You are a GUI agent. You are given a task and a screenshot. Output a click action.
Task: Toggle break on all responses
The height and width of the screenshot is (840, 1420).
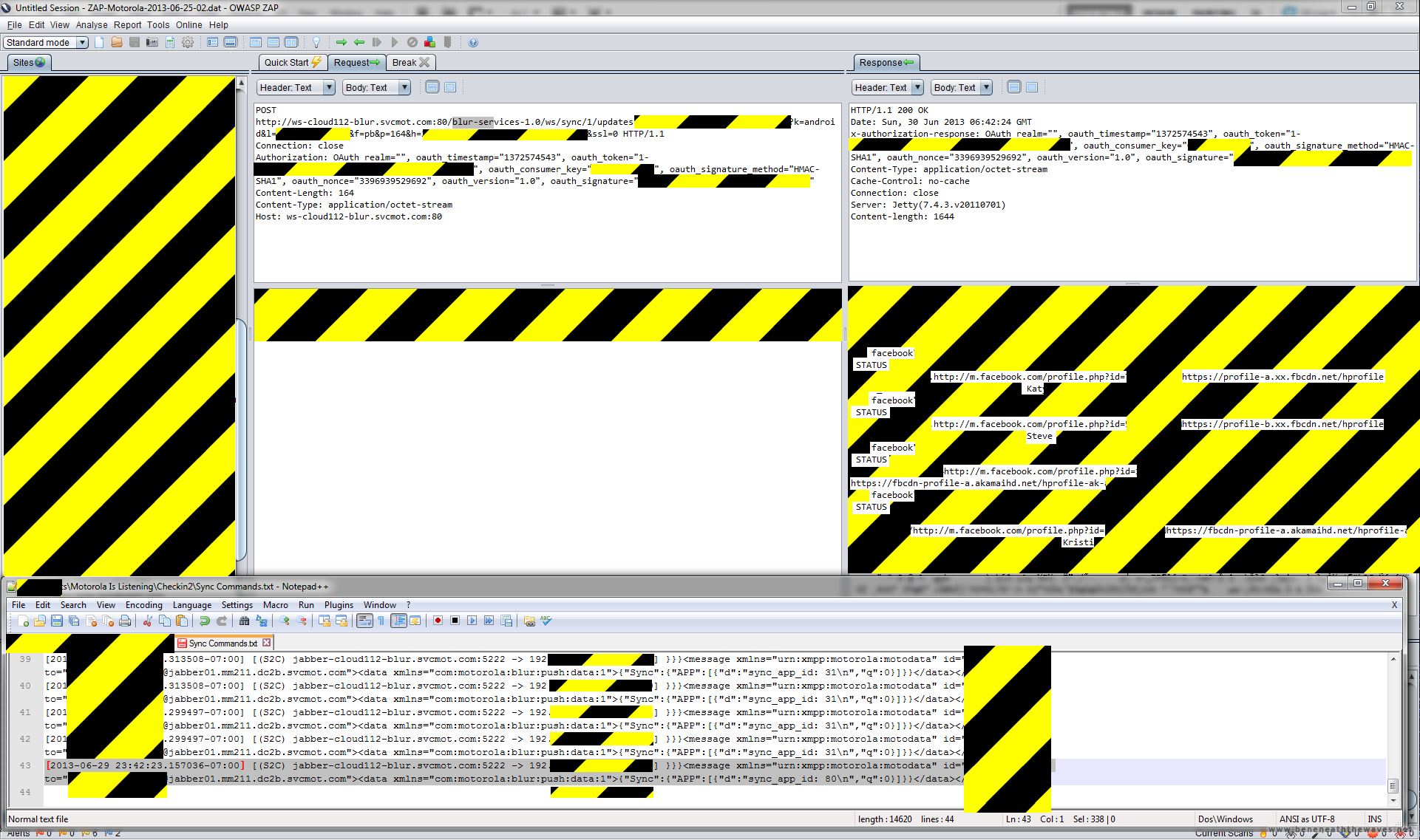click(359, 42)
